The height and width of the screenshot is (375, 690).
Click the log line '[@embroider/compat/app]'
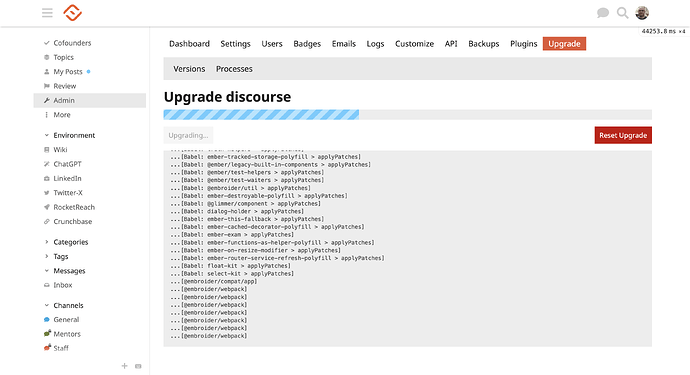(214, 281)
